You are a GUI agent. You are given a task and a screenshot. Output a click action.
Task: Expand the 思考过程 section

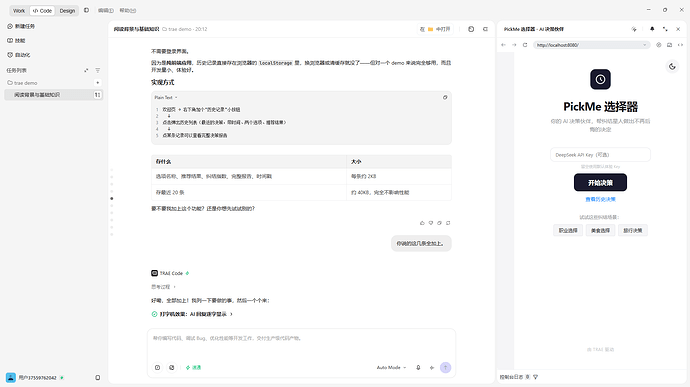click(x=163, y=287)
